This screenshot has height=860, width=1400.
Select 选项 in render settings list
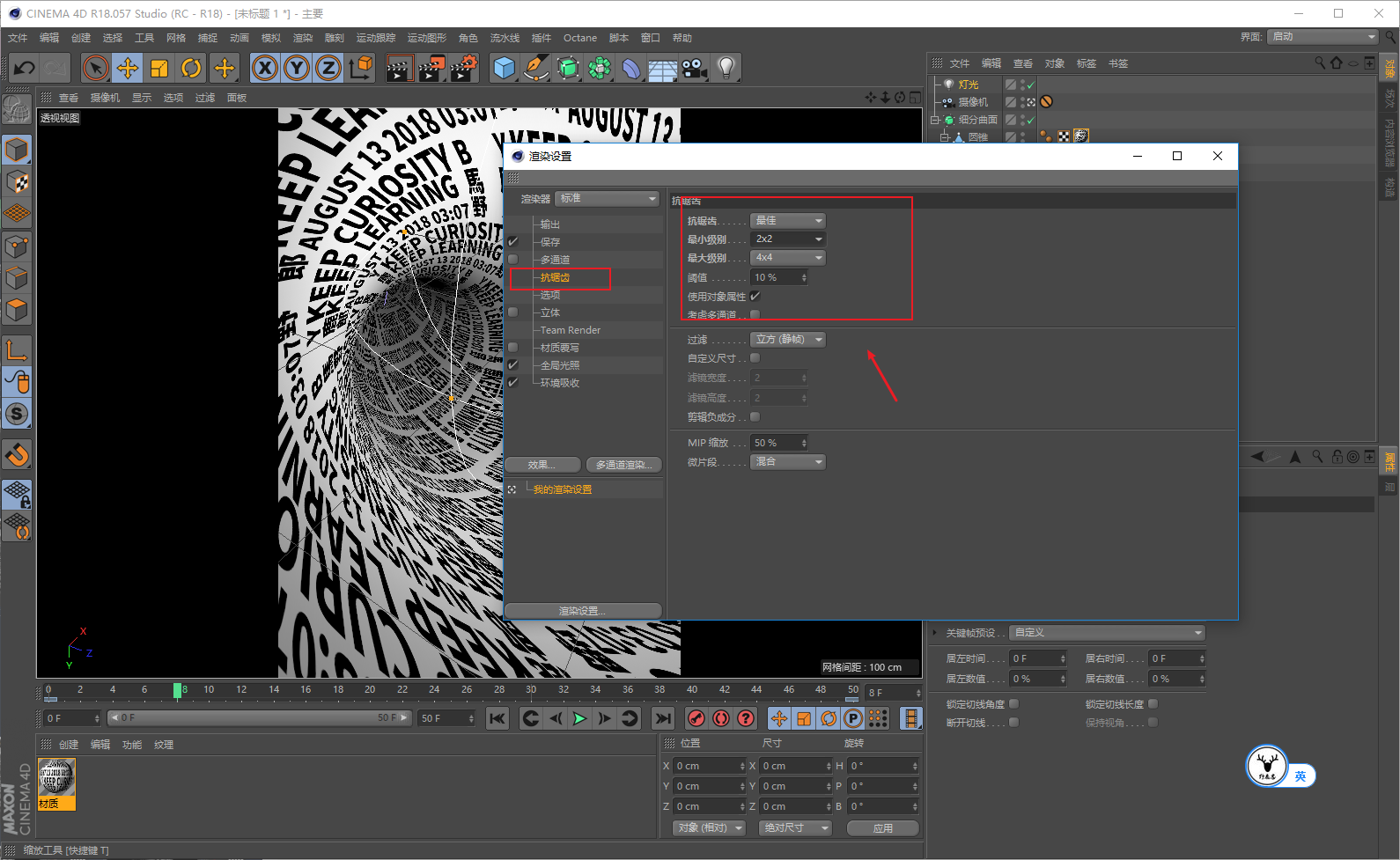click(550, 295)
